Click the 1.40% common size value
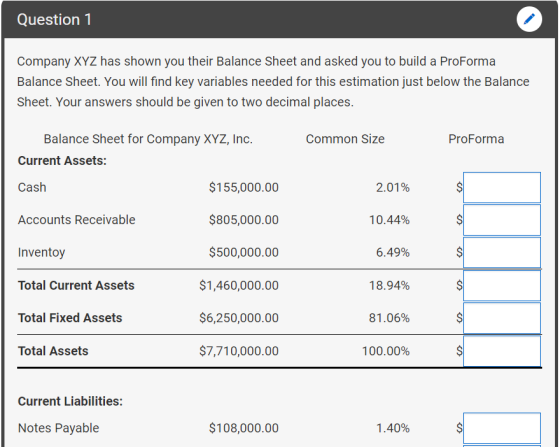Viewport: 560px width, 447px height. click(x=392, y=428)
